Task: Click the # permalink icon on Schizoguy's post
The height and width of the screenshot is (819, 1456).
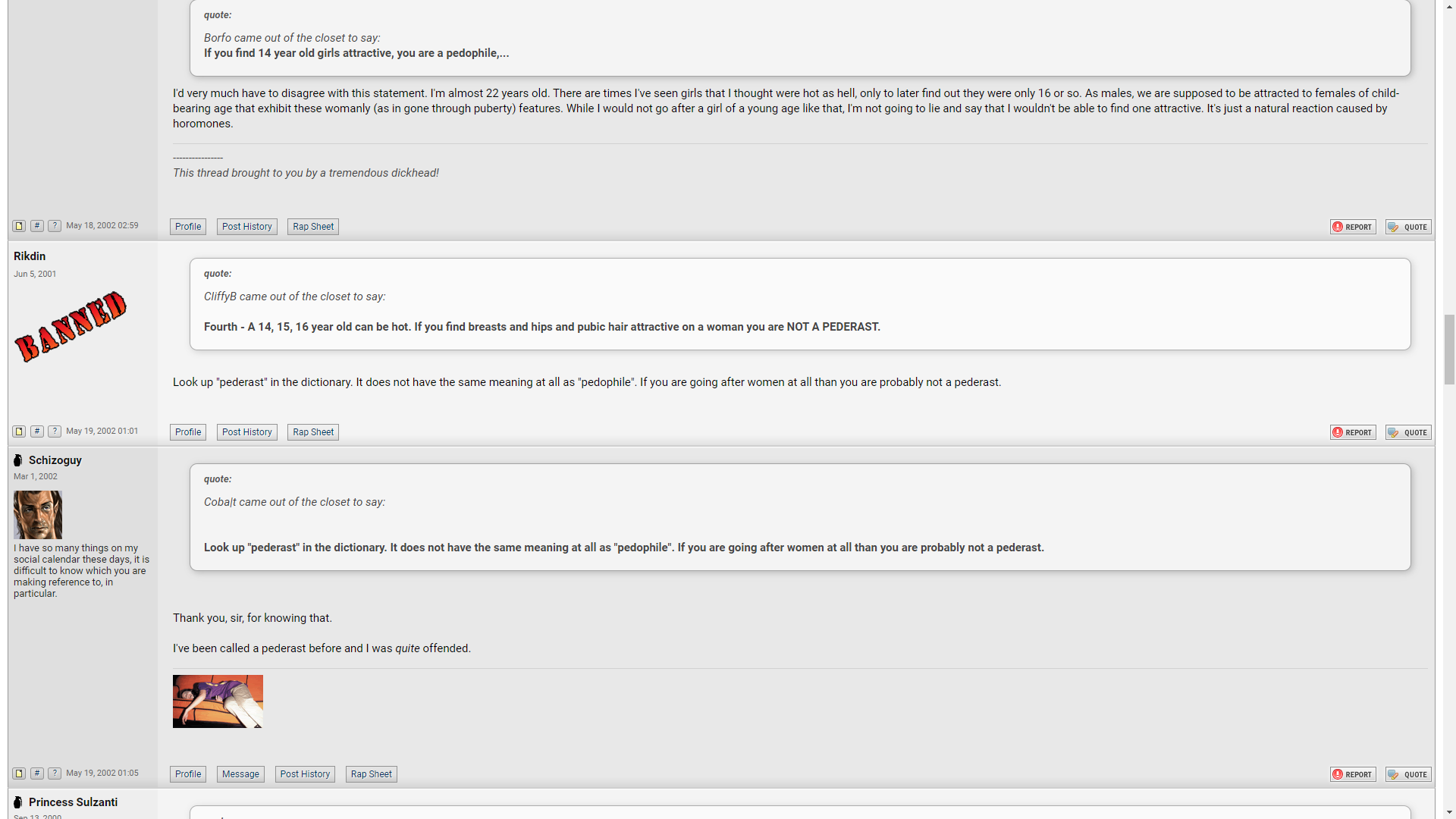Action: 37,773
